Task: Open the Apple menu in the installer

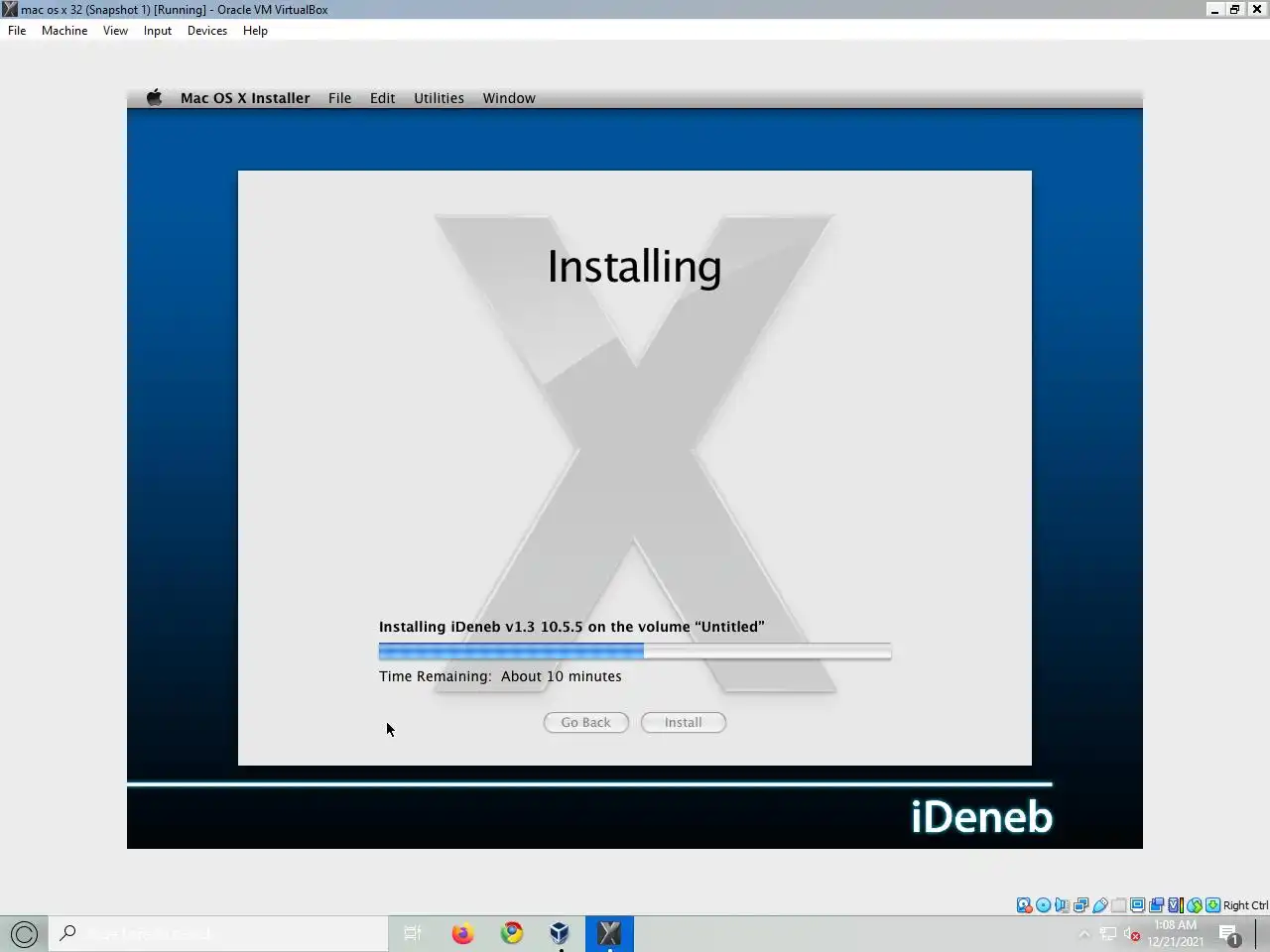Action: pos(154,97)
